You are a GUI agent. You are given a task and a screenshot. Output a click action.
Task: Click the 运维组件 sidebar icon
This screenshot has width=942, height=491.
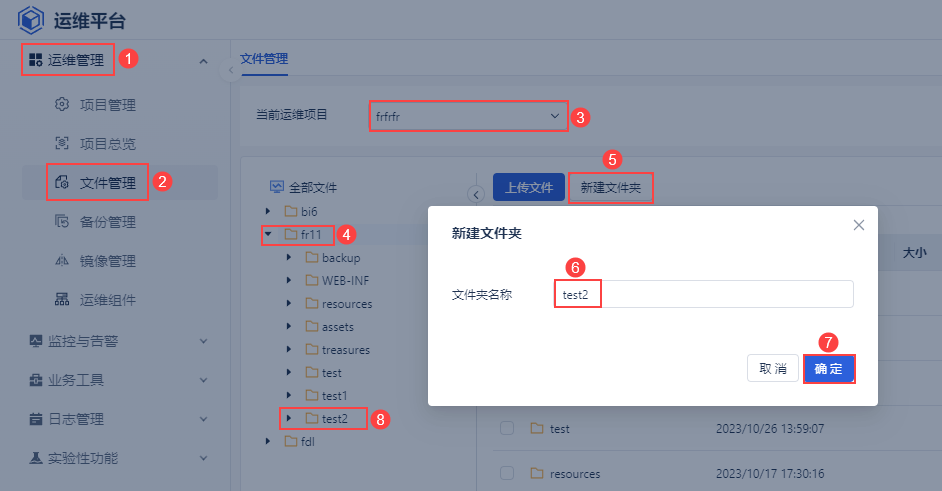(x=61, y=300)
